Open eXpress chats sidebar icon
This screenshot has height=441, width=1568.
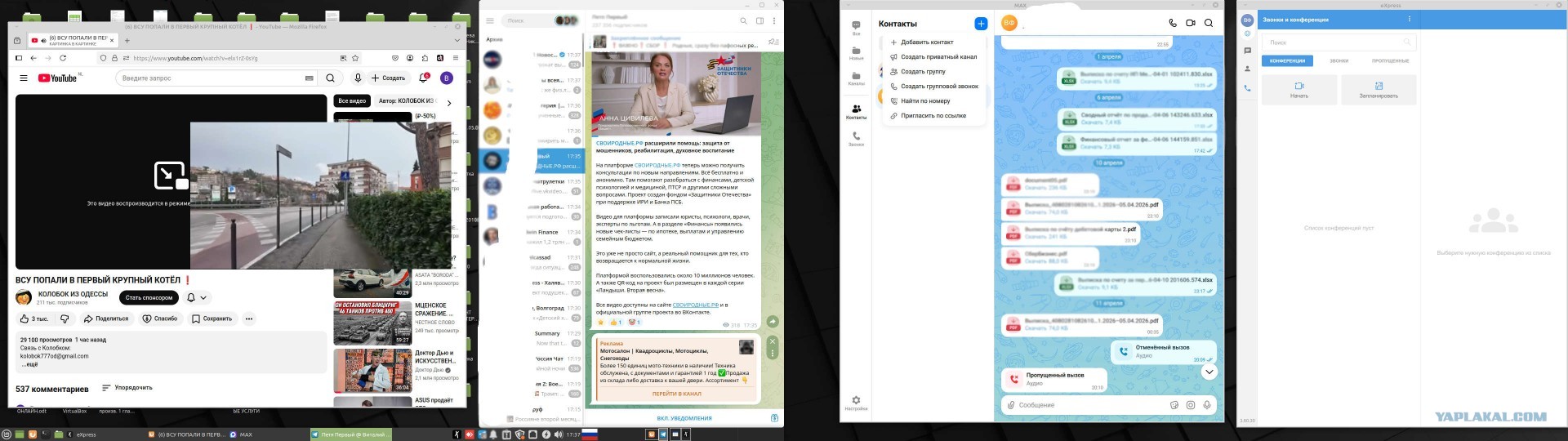click(x=1247, y=51)
